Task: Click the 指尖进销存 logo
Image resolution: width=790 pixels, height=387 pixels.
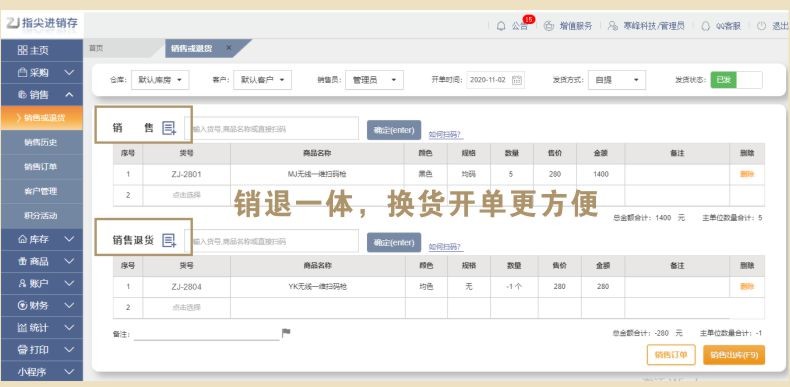Action: click(42, 24)
